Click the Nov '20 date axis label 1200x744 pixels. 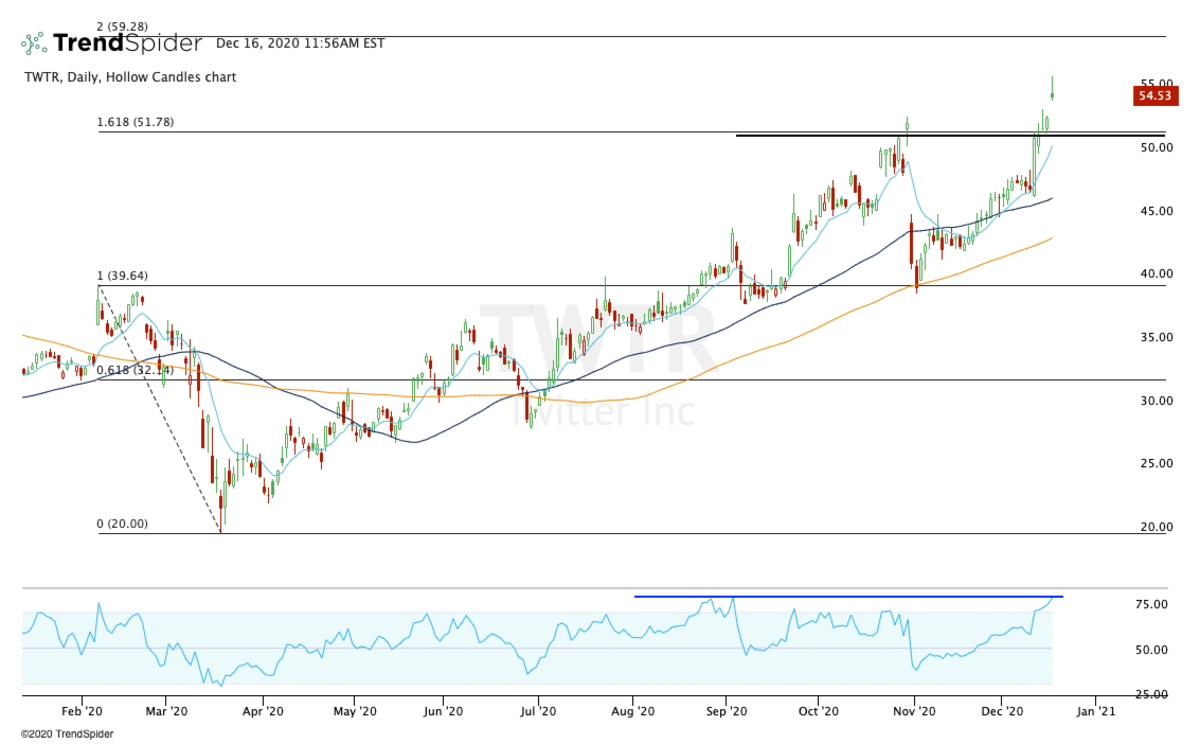tap(912, 711)
